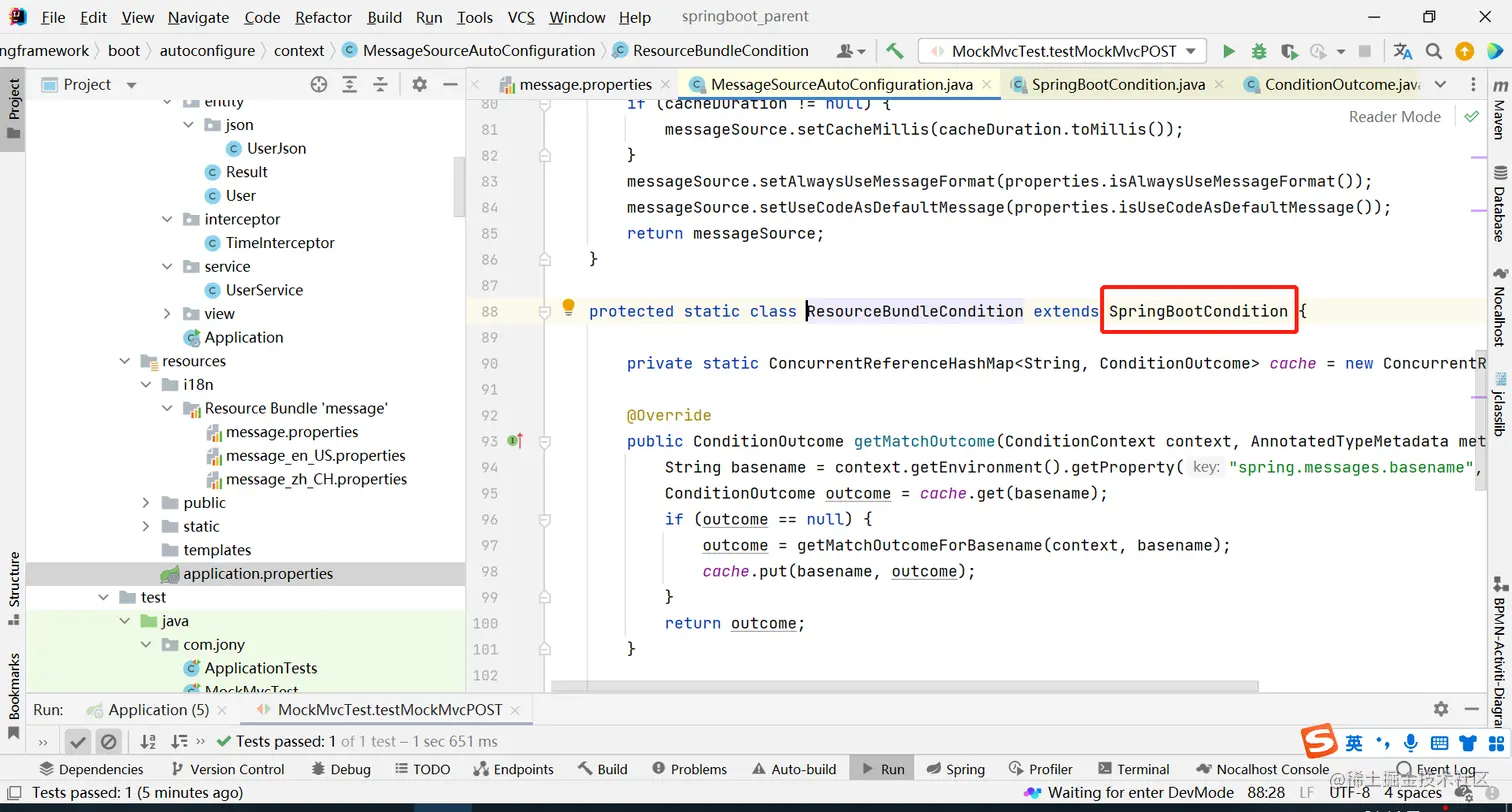Open the Endpoints tool window

pos(512,769)
